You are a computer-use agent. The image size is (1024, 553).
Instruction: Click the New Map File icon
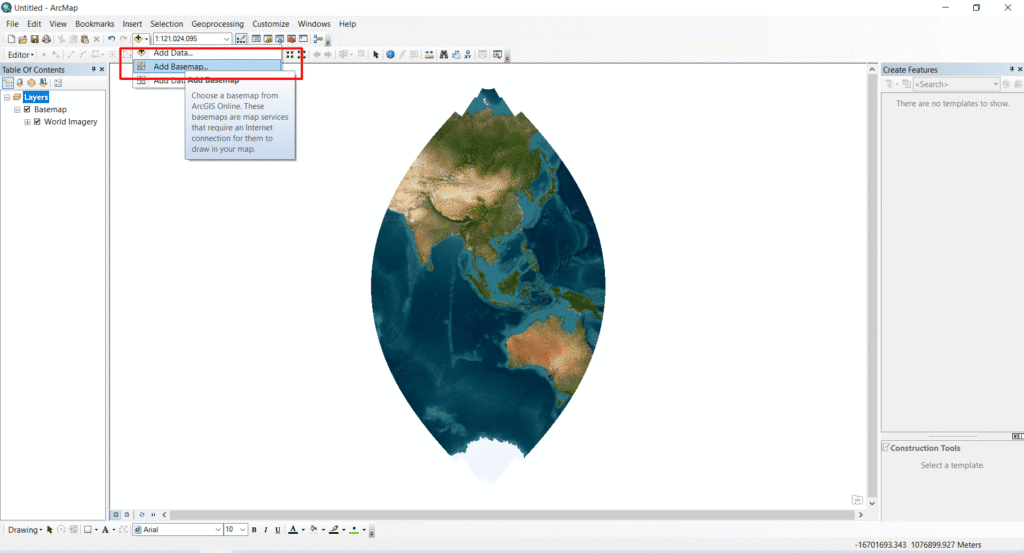tap(11, 39)
